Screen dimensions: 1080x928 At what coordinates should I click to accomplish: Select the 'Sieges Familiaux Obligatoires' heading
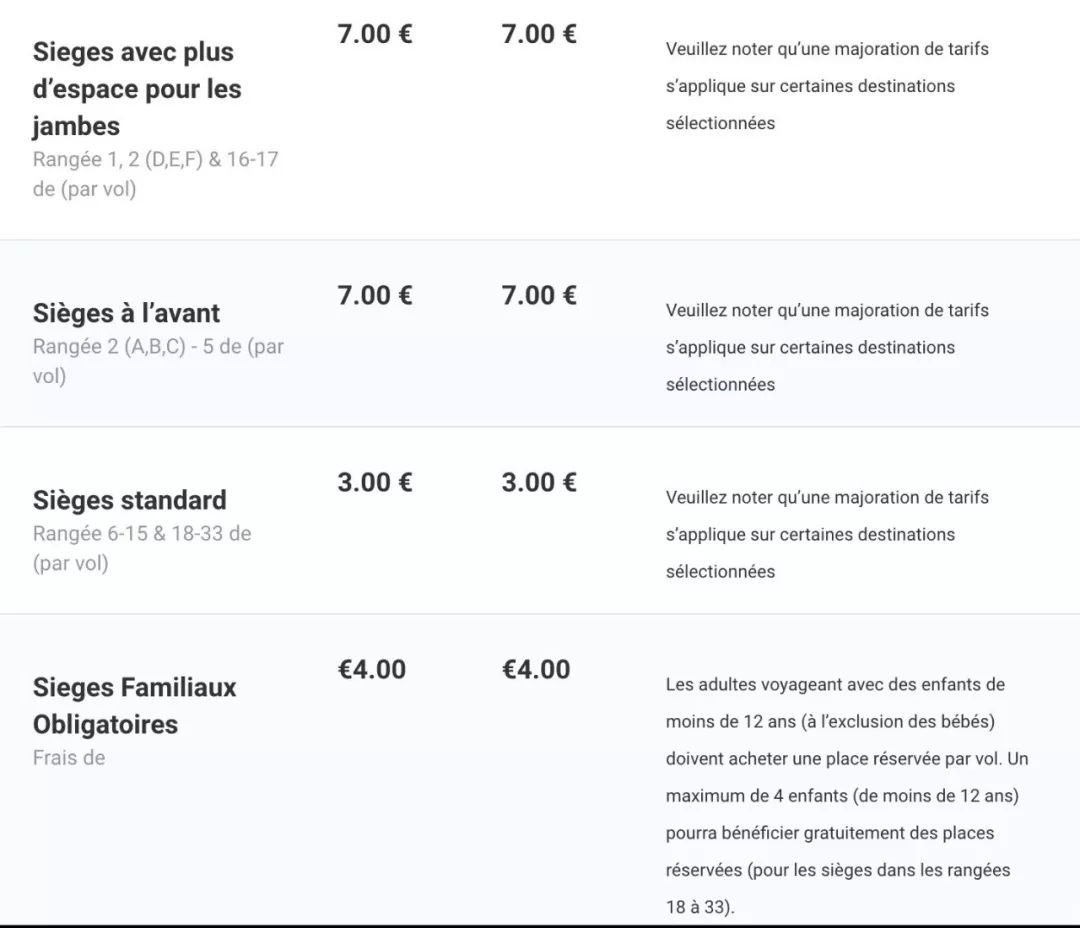[135, 705]
